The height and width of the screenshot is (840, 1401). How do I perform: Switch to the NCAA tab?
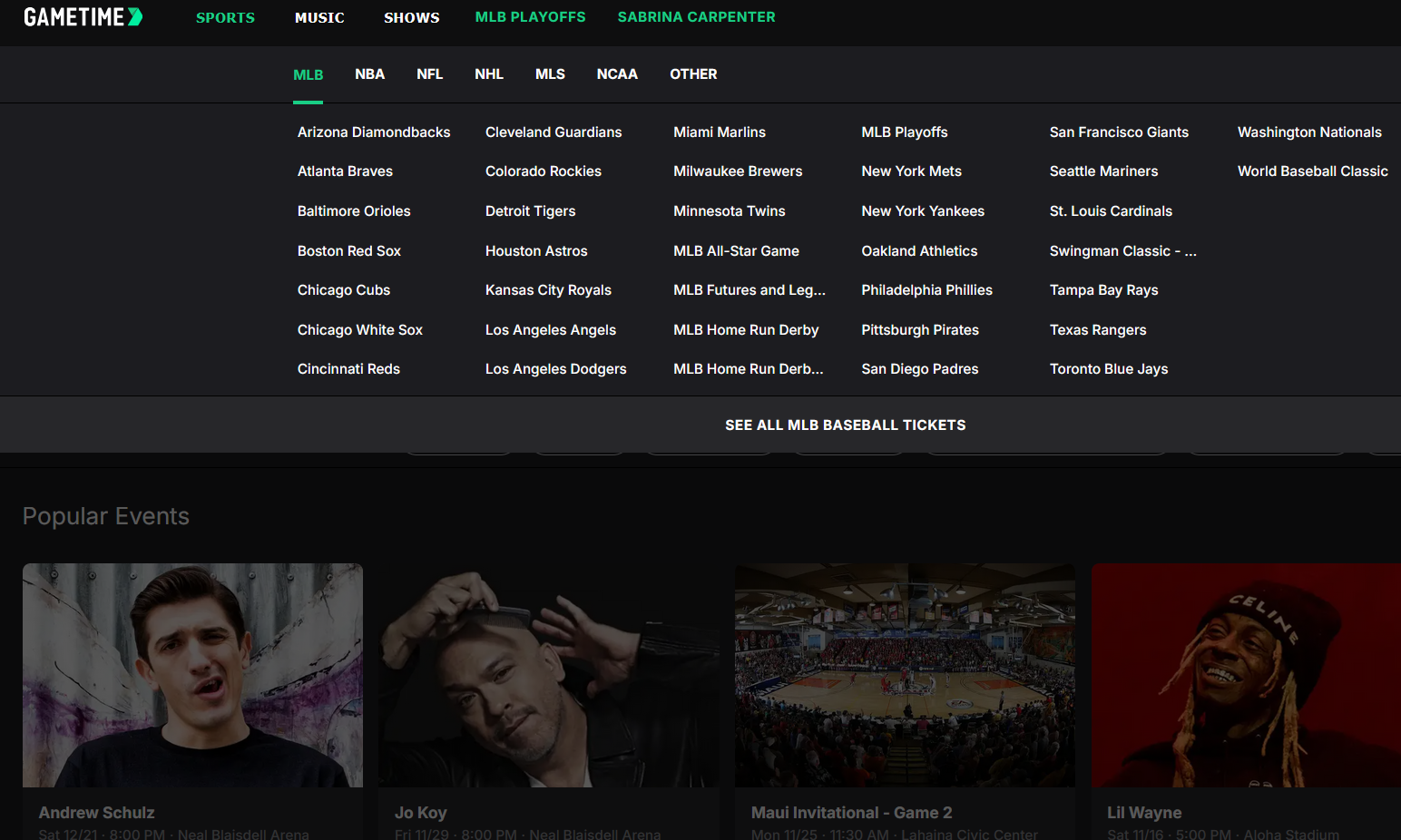pyautogui.click(x=617, y=74)
